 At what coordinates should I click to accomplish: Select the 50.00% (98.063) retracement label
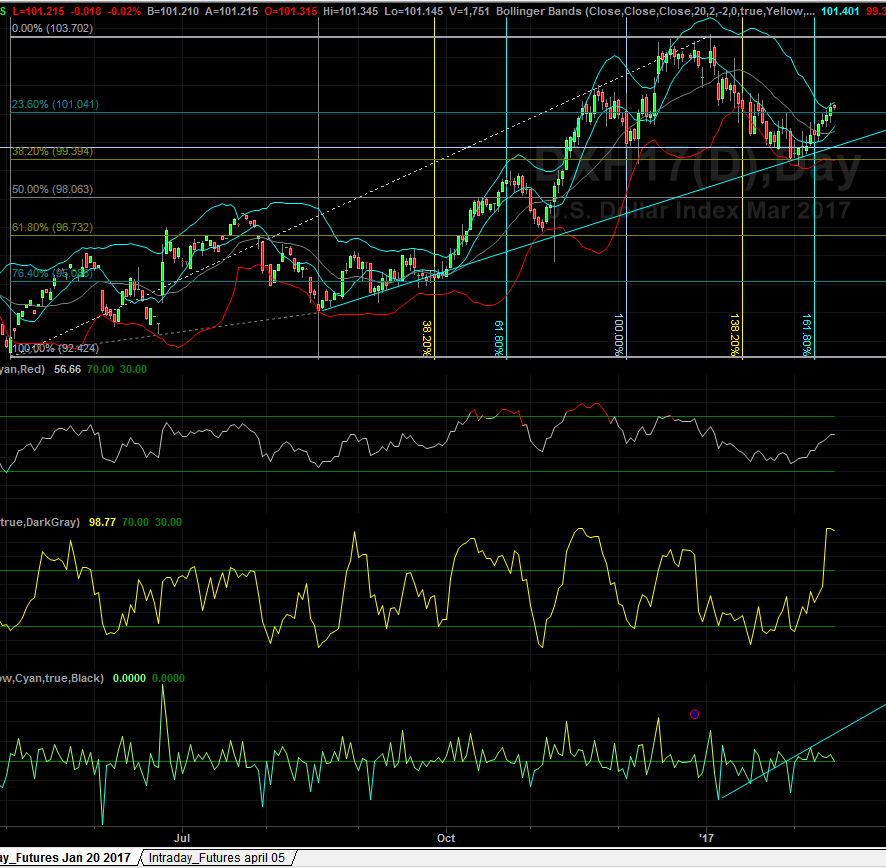pyautogui.click(x=52, y=189)
